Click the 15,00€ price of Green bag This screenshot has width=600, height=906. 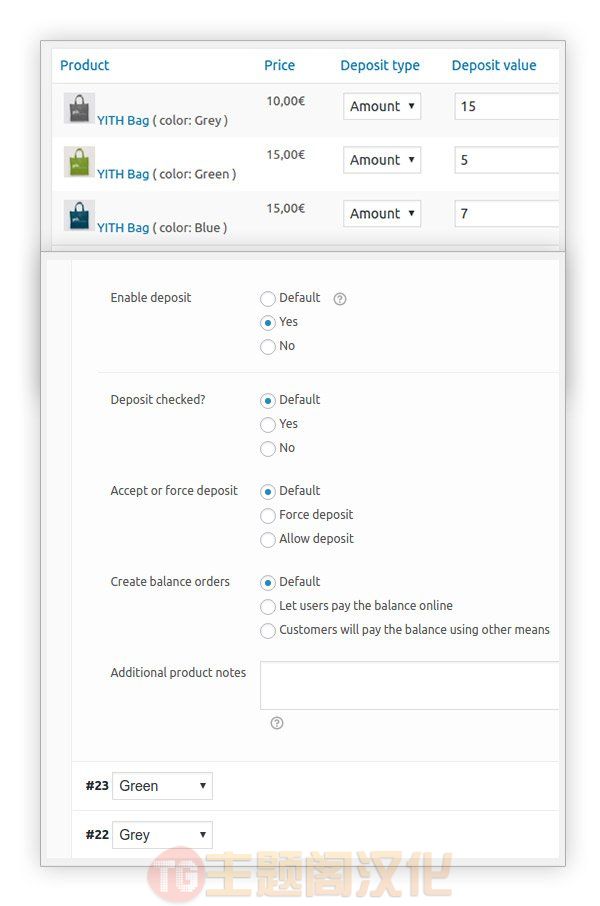[x=286, y=155]
